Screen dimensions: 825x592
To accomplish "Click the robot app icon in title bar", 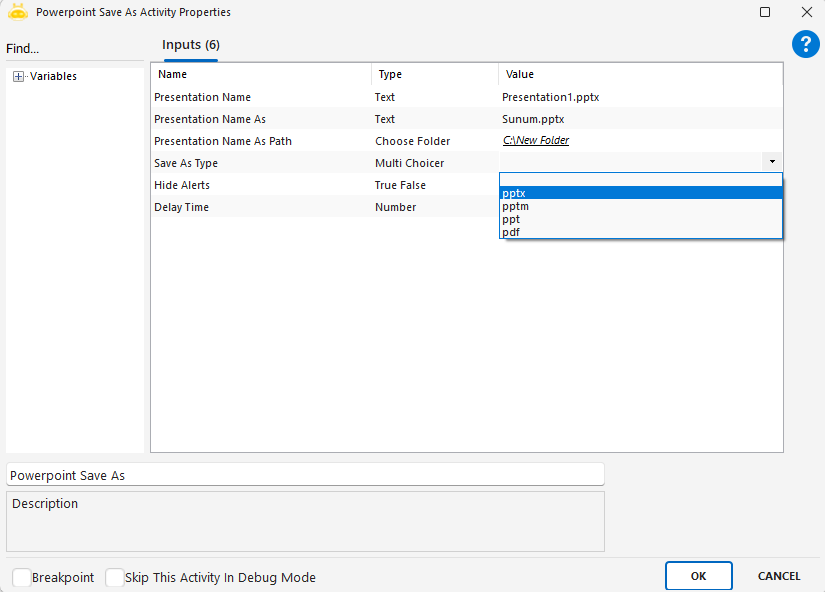I will [x=17, y=12].
